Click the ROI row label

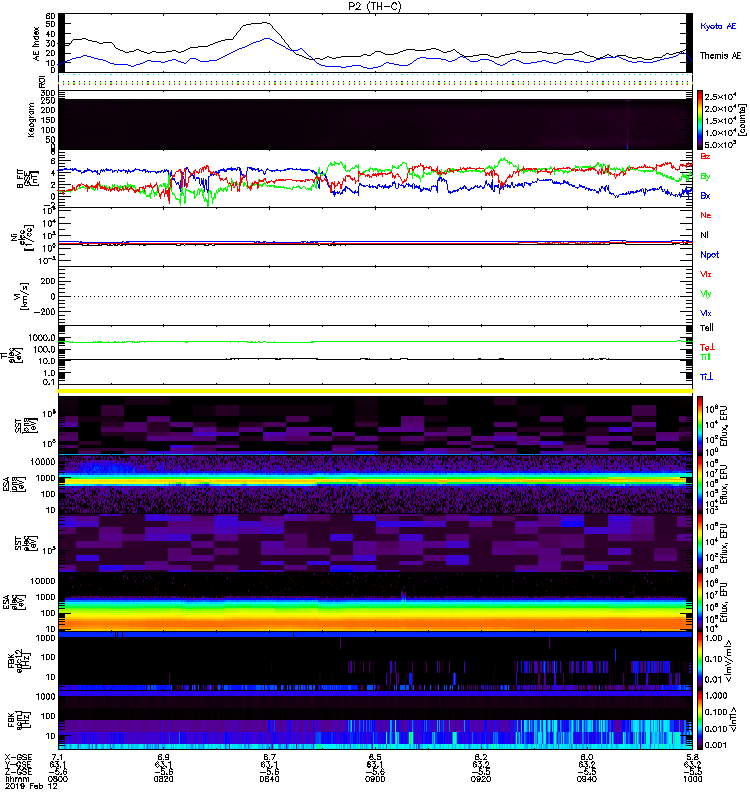(x=42, y=81)
